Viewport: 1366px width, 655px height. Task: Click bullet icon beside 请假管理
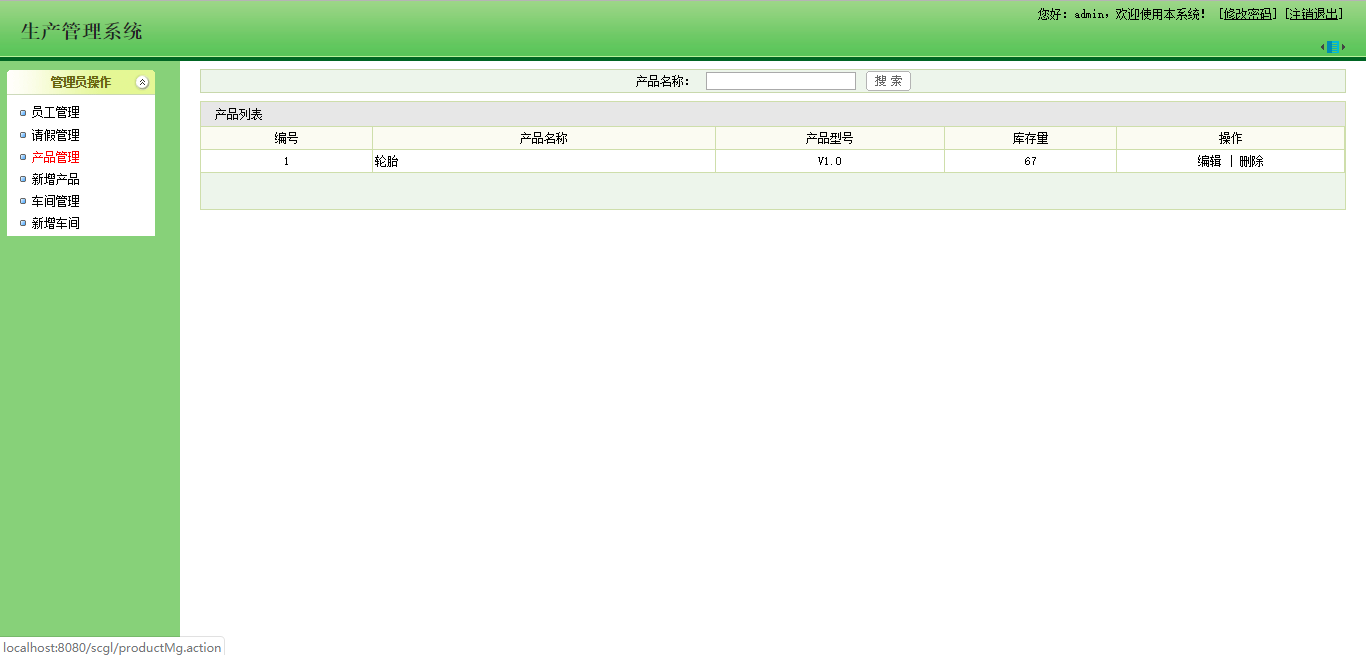tap(23, 135)
